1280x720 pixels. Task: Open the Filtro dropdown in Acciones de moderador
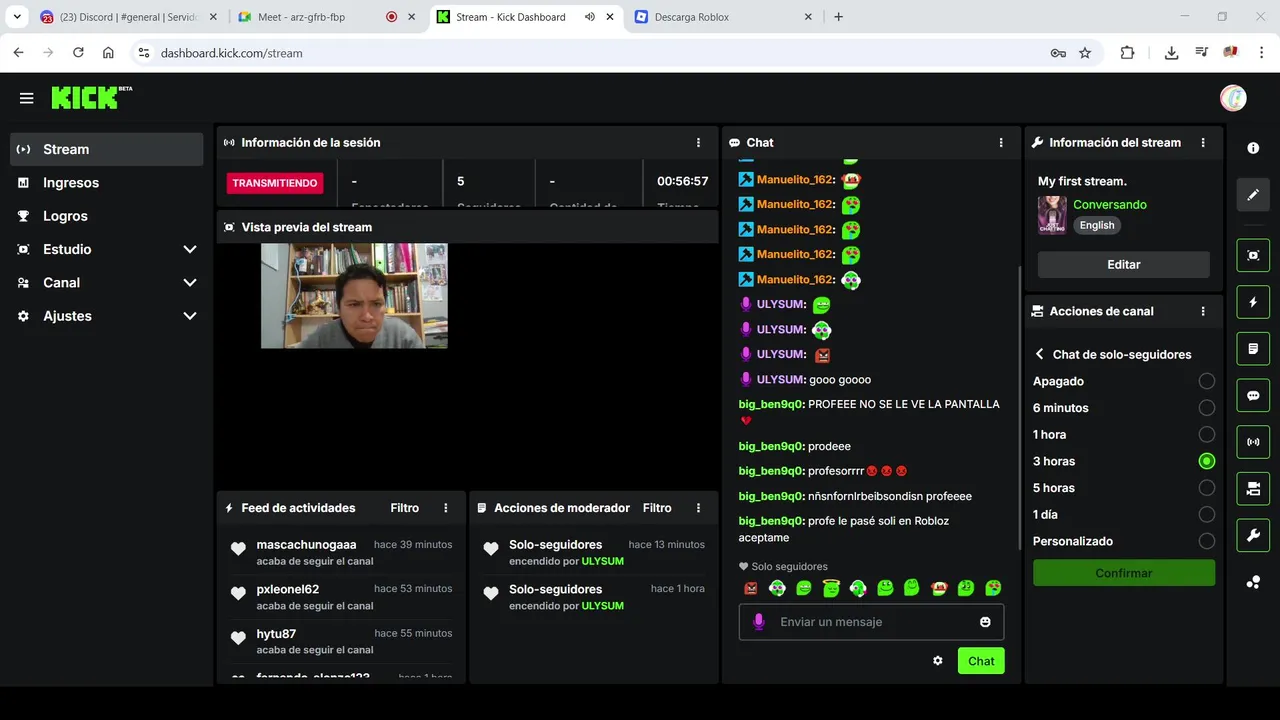(x=657, y=508)
